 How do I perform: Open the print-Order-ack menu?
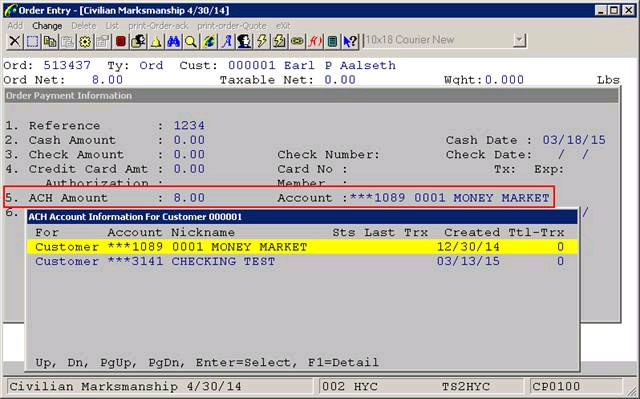(158, 26)
